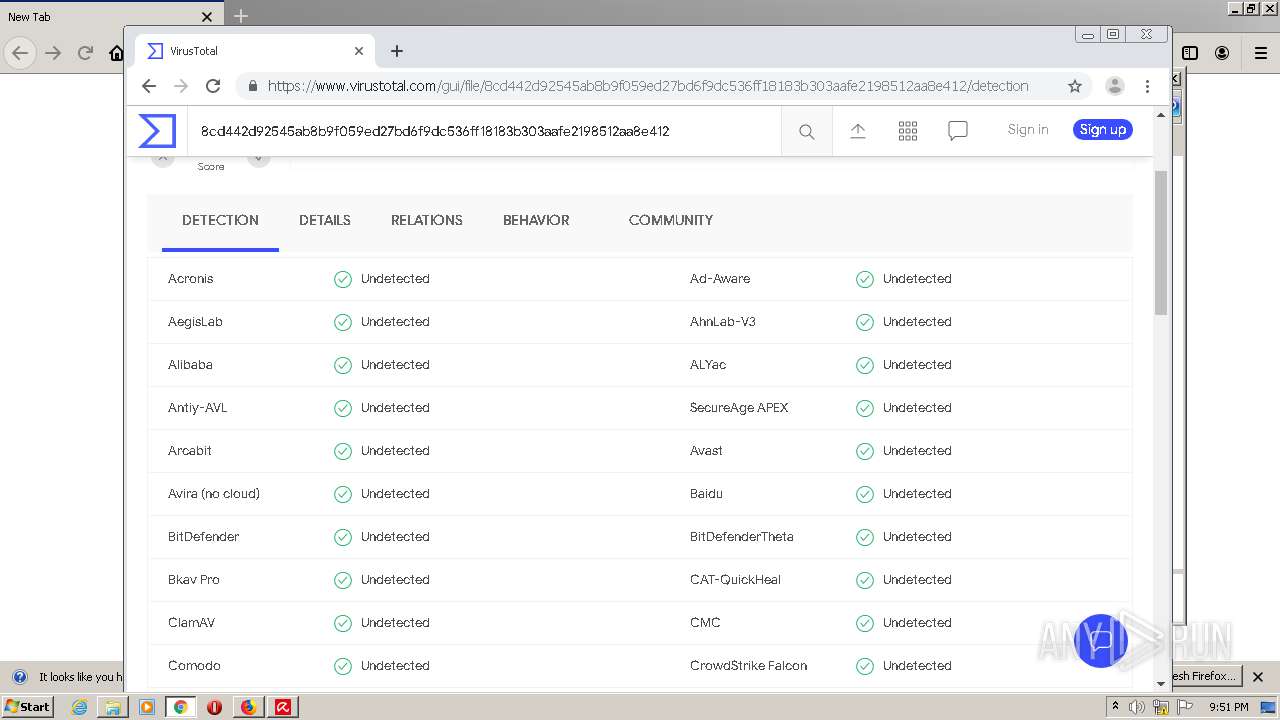
Task: Click the Antiy-AVL engine name
Action: (198, 408)
